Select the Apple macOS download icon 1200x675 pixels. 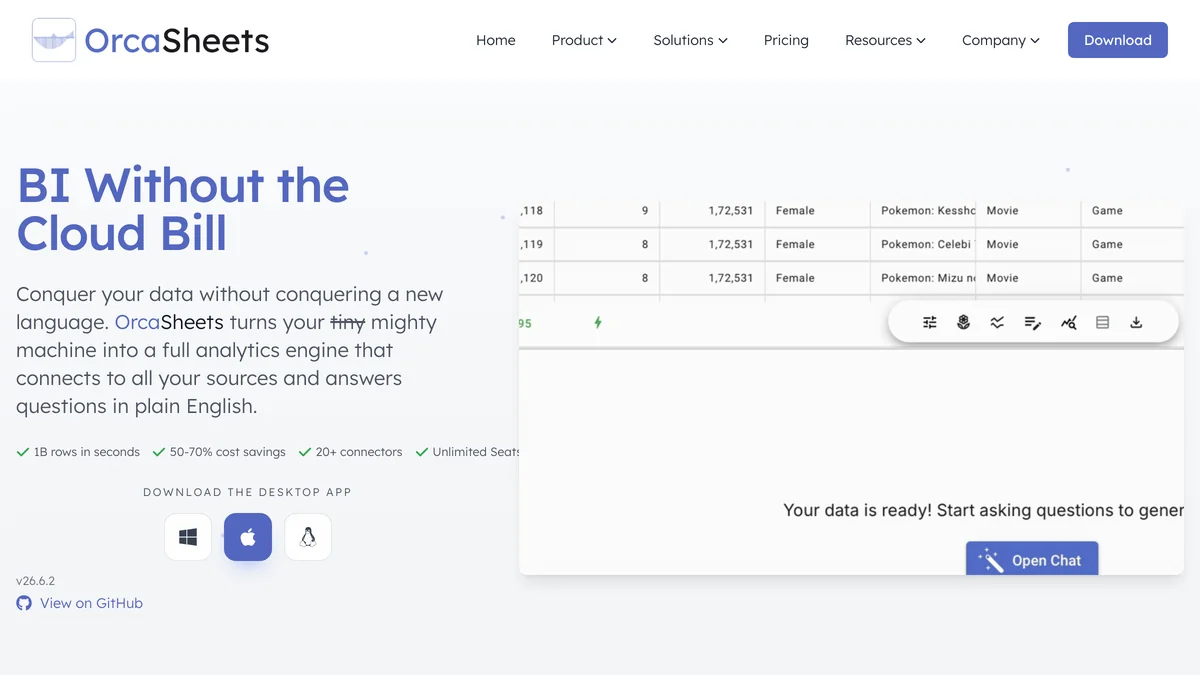tap(248, 537)
